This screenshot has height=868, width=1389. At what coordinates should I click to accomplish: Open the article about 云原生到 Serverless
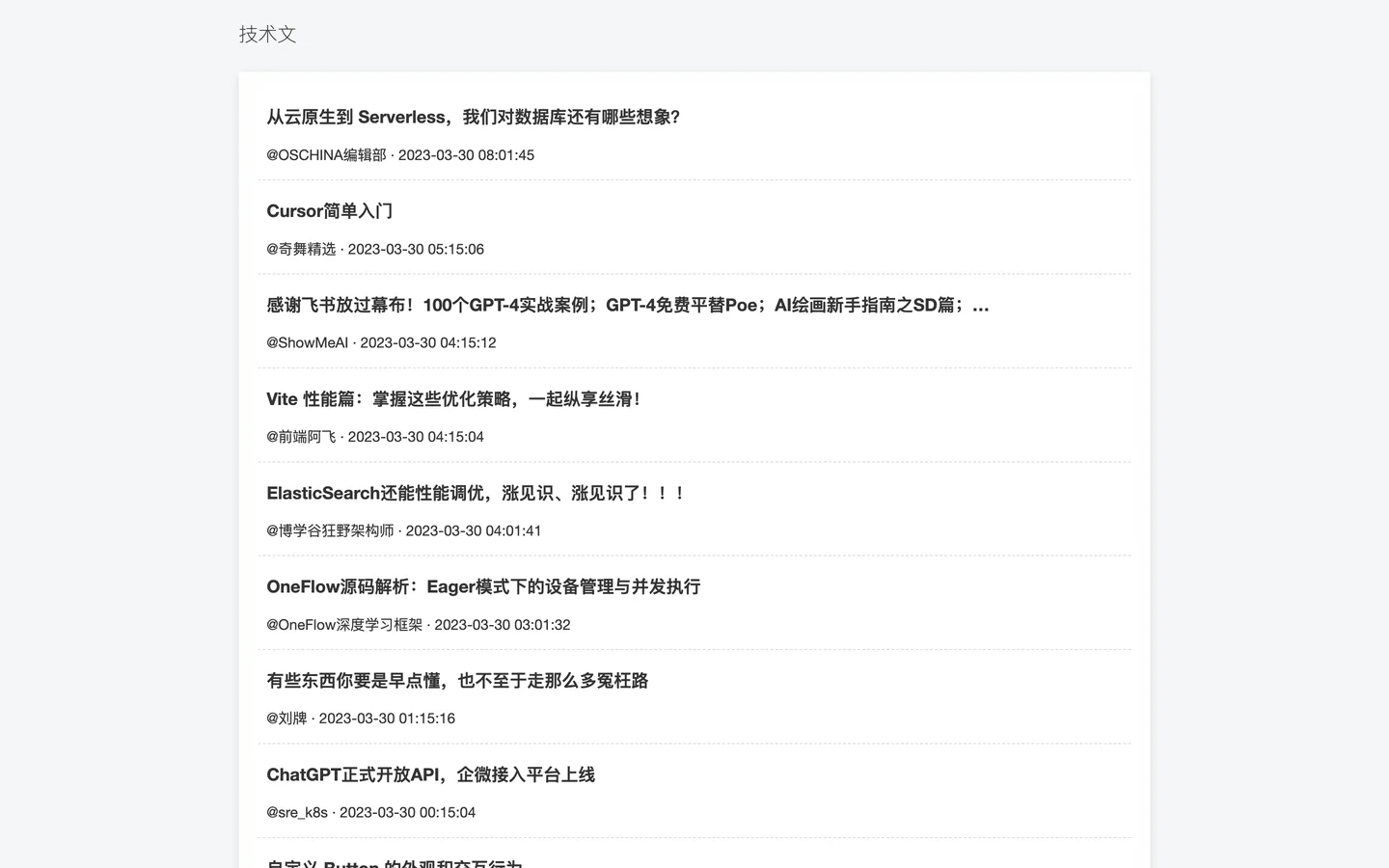pyautogui.click(x=473, y=118)
